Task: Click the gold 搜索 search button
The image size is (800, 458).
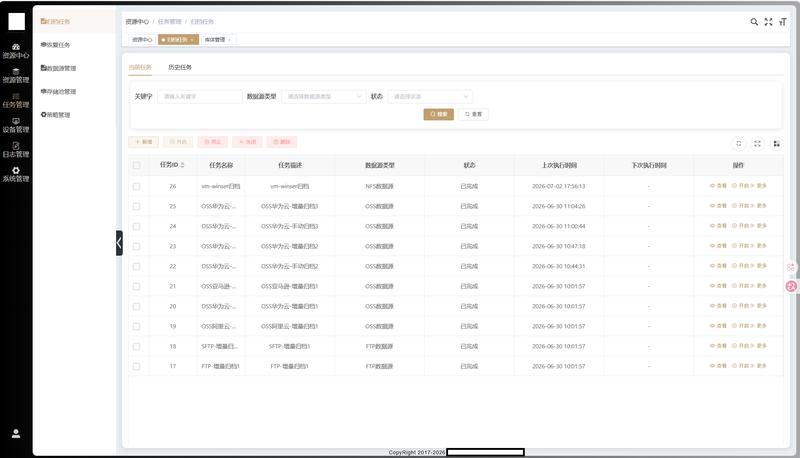Action: tap(439, 114)
